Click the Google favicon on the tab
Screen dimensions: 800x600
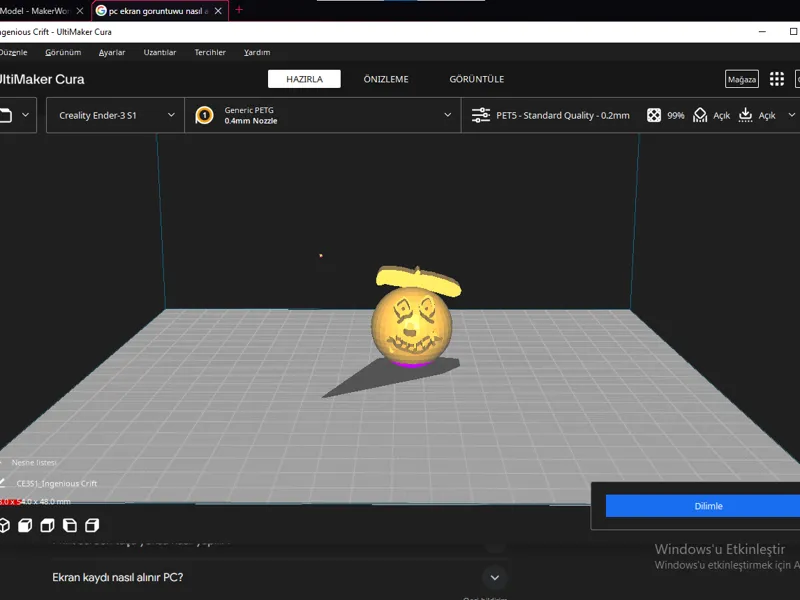click(x=101, y=11)
